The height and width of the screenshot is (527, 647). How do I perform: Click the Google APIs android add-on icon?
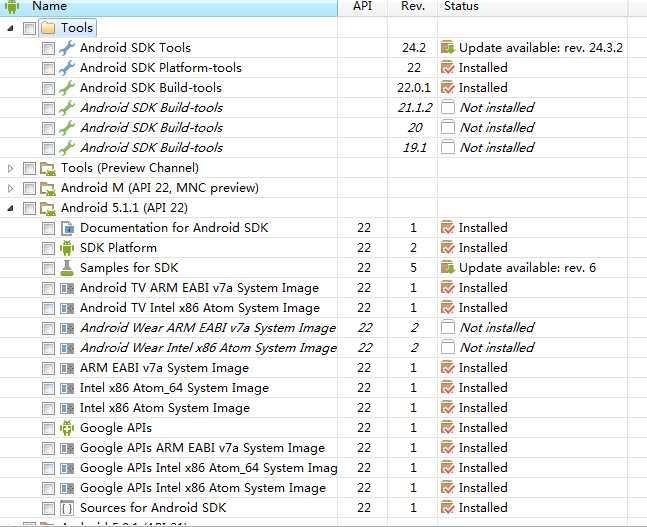(67, 428)
